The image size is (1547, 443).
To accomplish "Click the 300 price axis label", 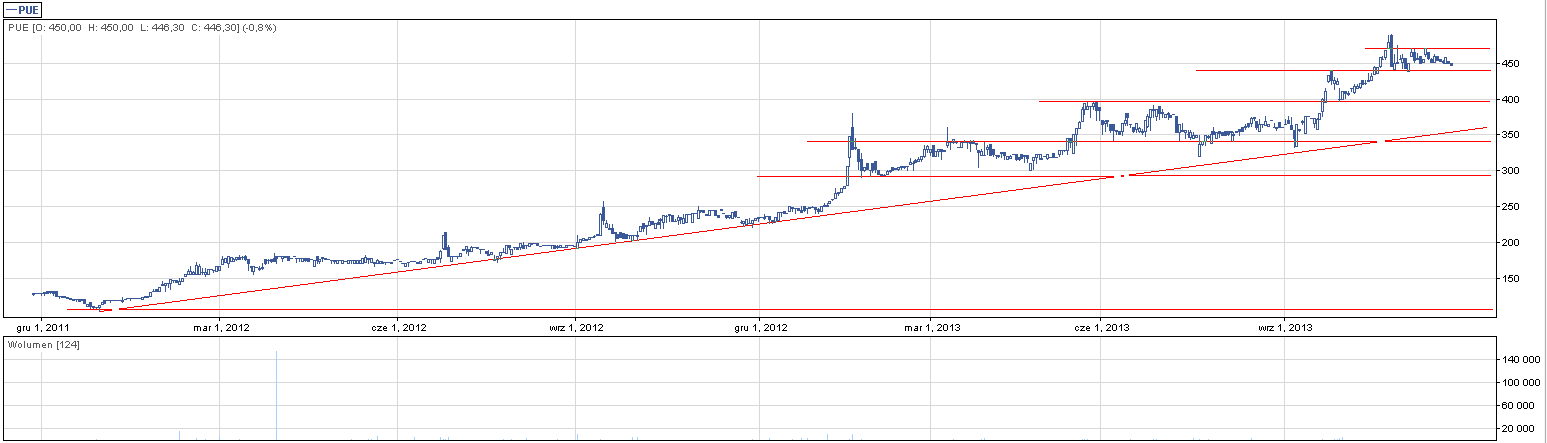I will coord(1511,171).
